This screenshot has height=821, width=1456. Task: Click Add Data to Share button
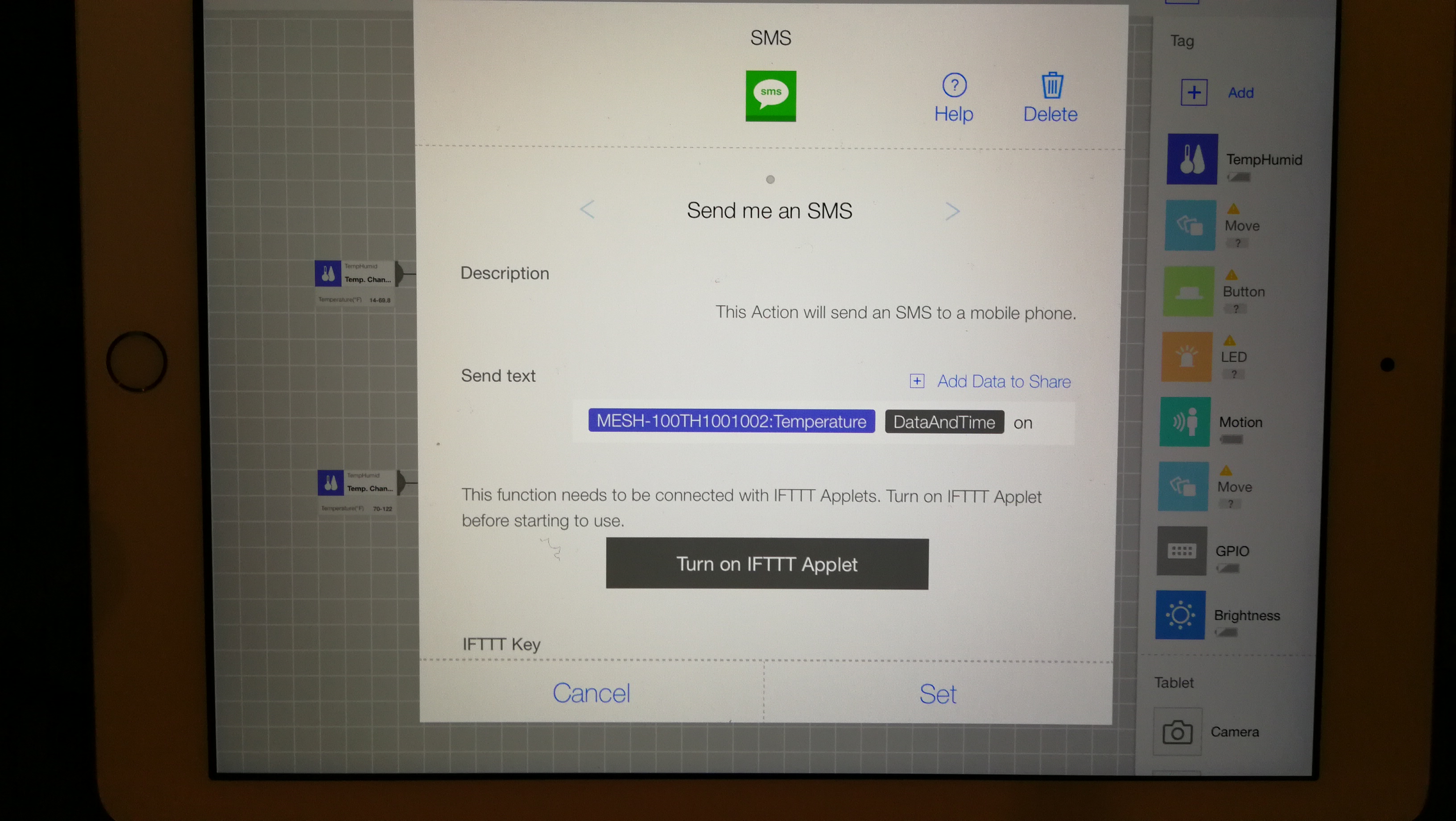(988, 380)
